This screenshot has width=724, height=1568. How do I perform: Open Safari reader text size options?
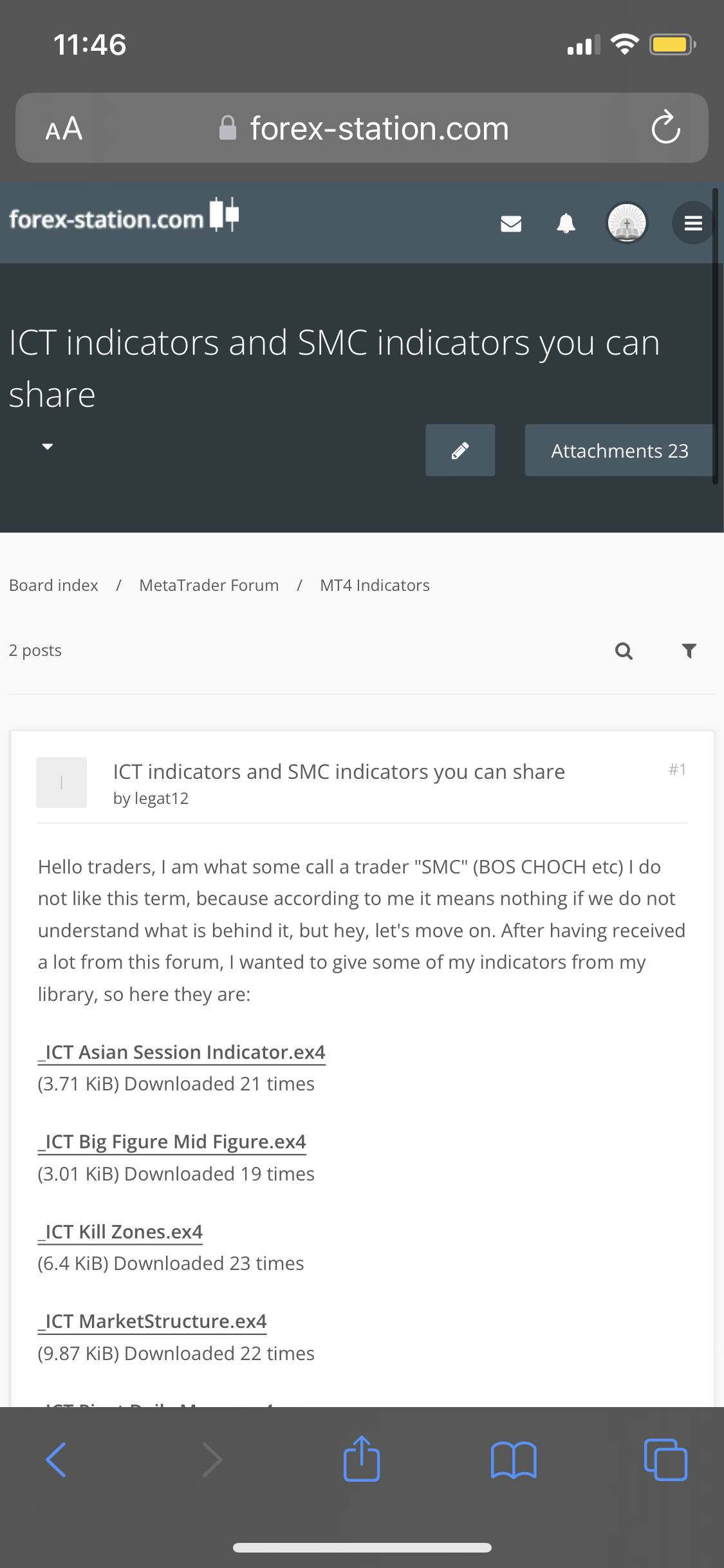[x=64, y=129]
